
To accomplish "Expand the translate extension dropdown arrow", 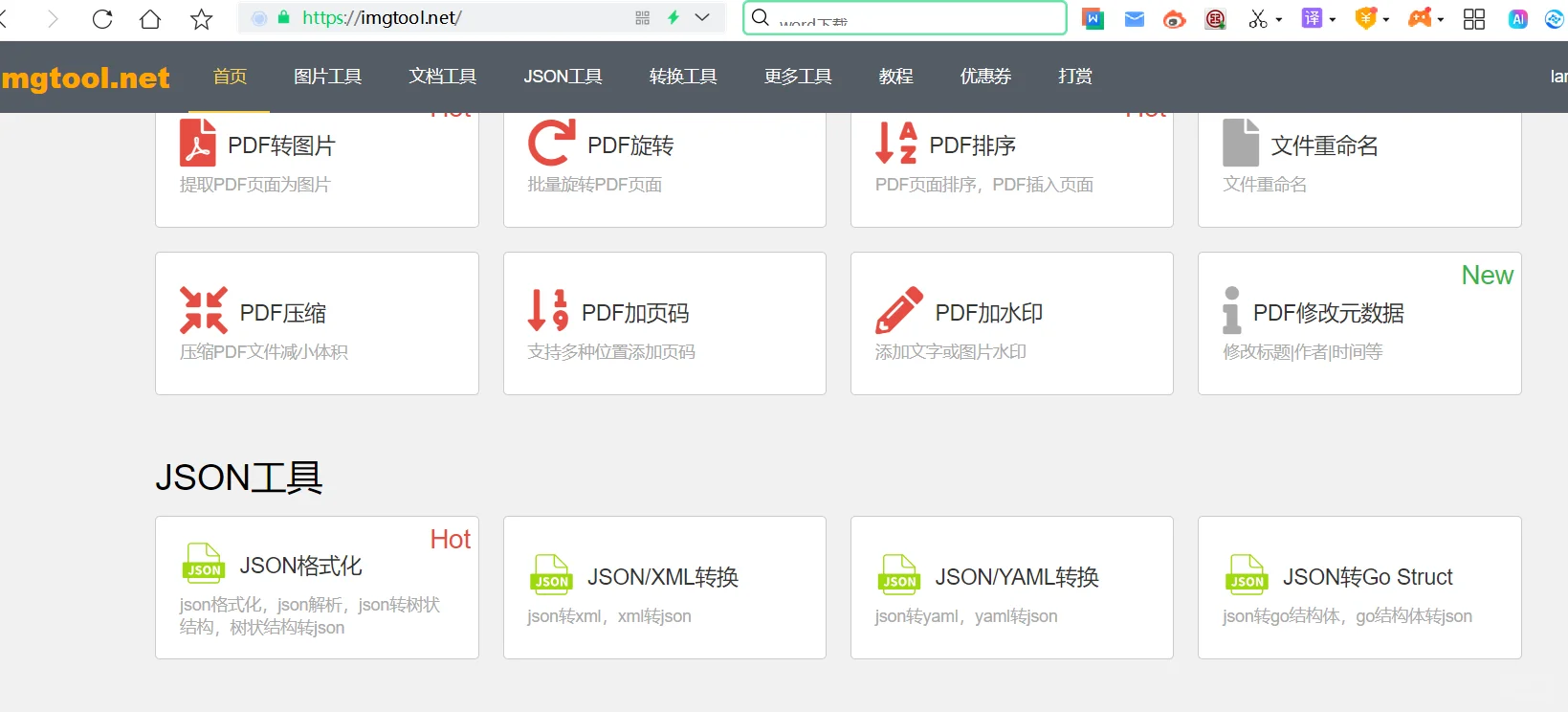I will [1333, 19].
